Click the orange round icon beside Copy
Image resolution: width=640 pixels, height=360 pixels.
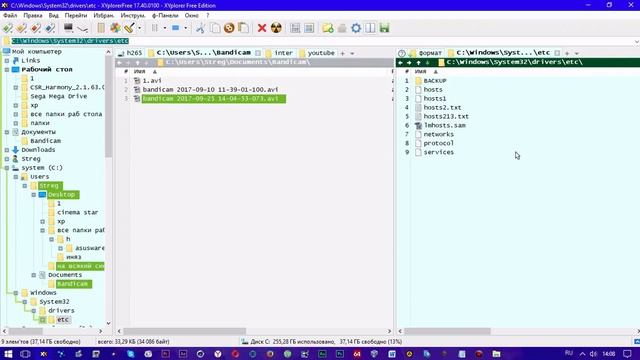pos(229,28)
